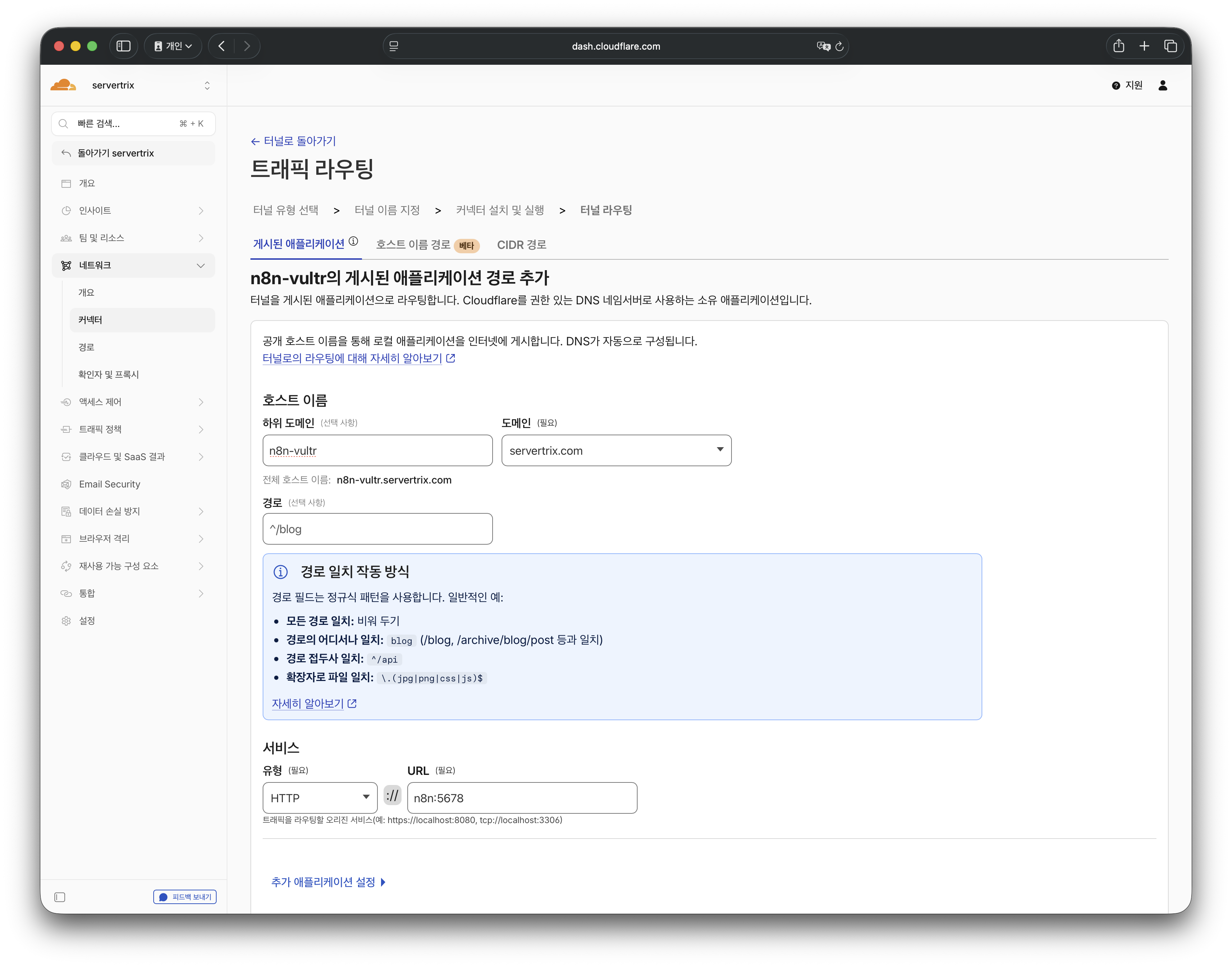Reload the page with the refresh icon
Image resolution: width=1232 pixels, height=967 pixels.
(840, 46)
